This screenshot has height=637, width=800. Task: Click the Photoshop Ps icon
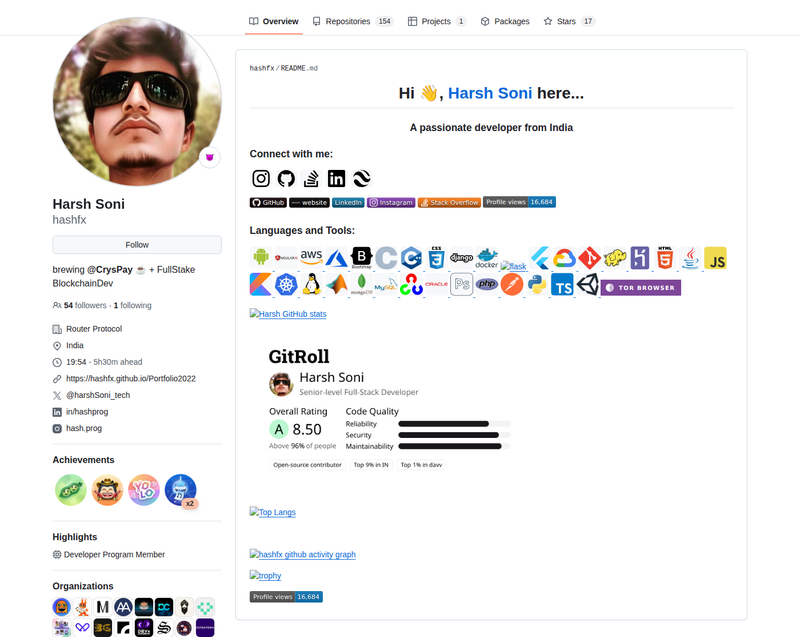[462, 284]
